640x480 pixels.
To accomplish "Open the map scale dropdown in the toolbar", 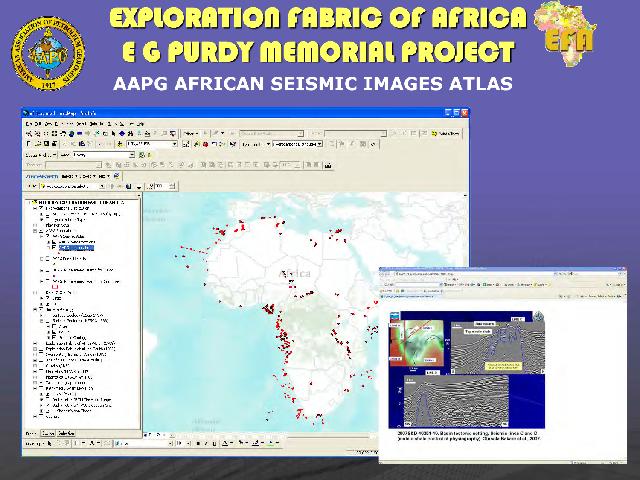I will pos(173,144).
